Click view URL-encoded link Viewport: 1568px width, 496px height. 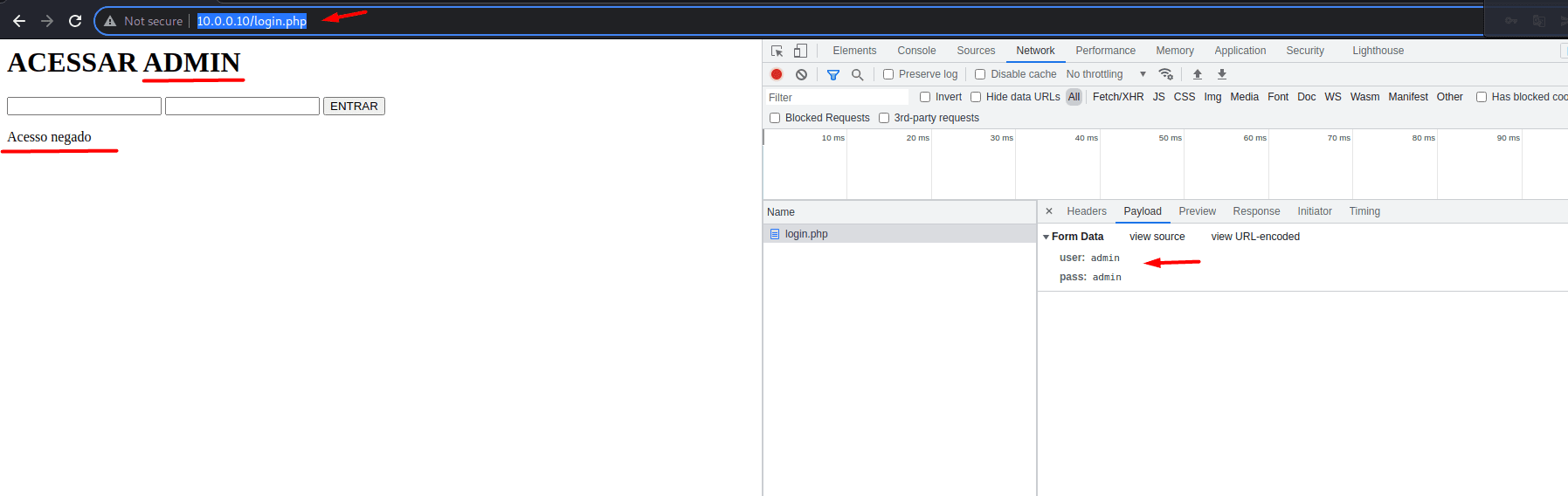(1255, 237)
